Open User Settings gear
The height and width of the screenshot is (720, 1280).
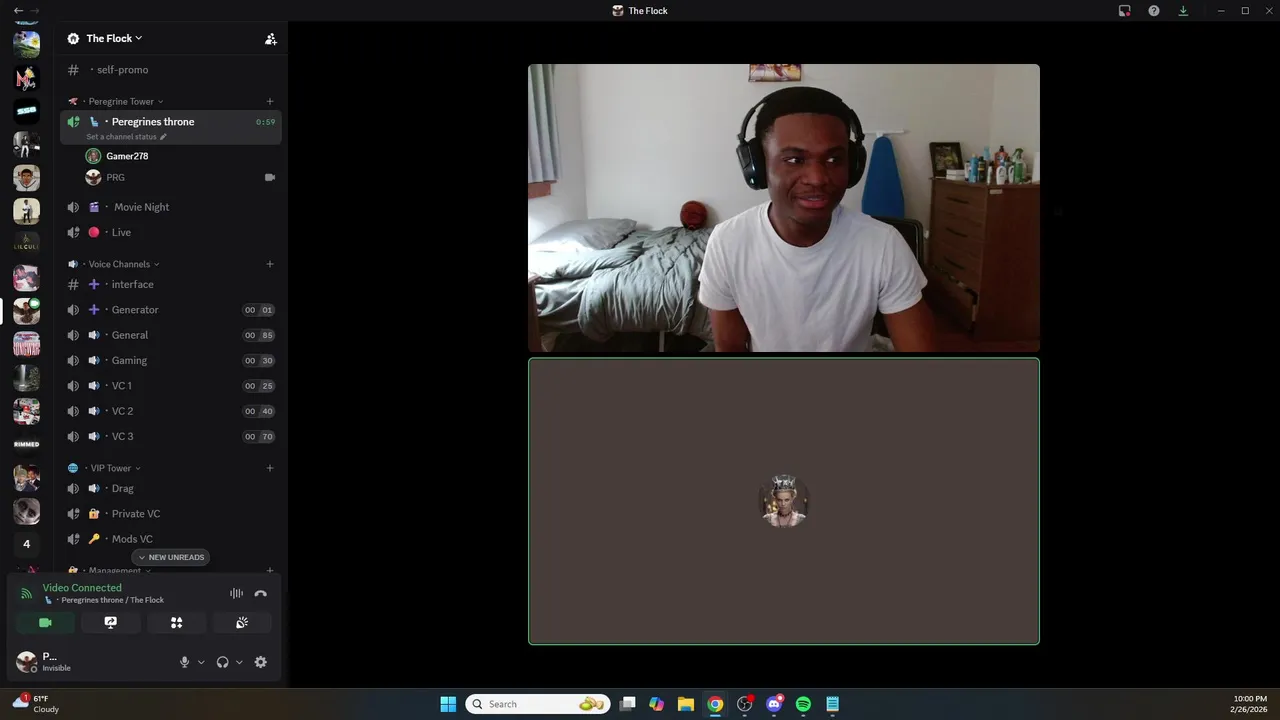261,662
